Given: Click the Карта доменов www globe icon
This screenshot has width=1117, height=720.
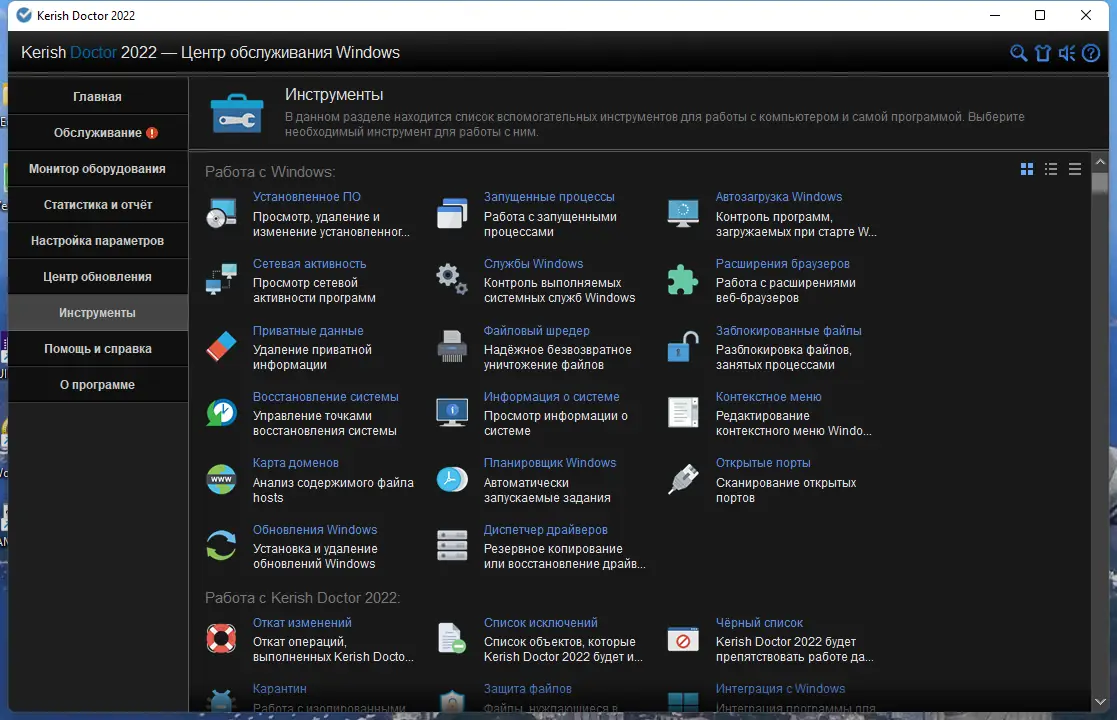Looking at the screenshot, I should click(x=222, y=479).
